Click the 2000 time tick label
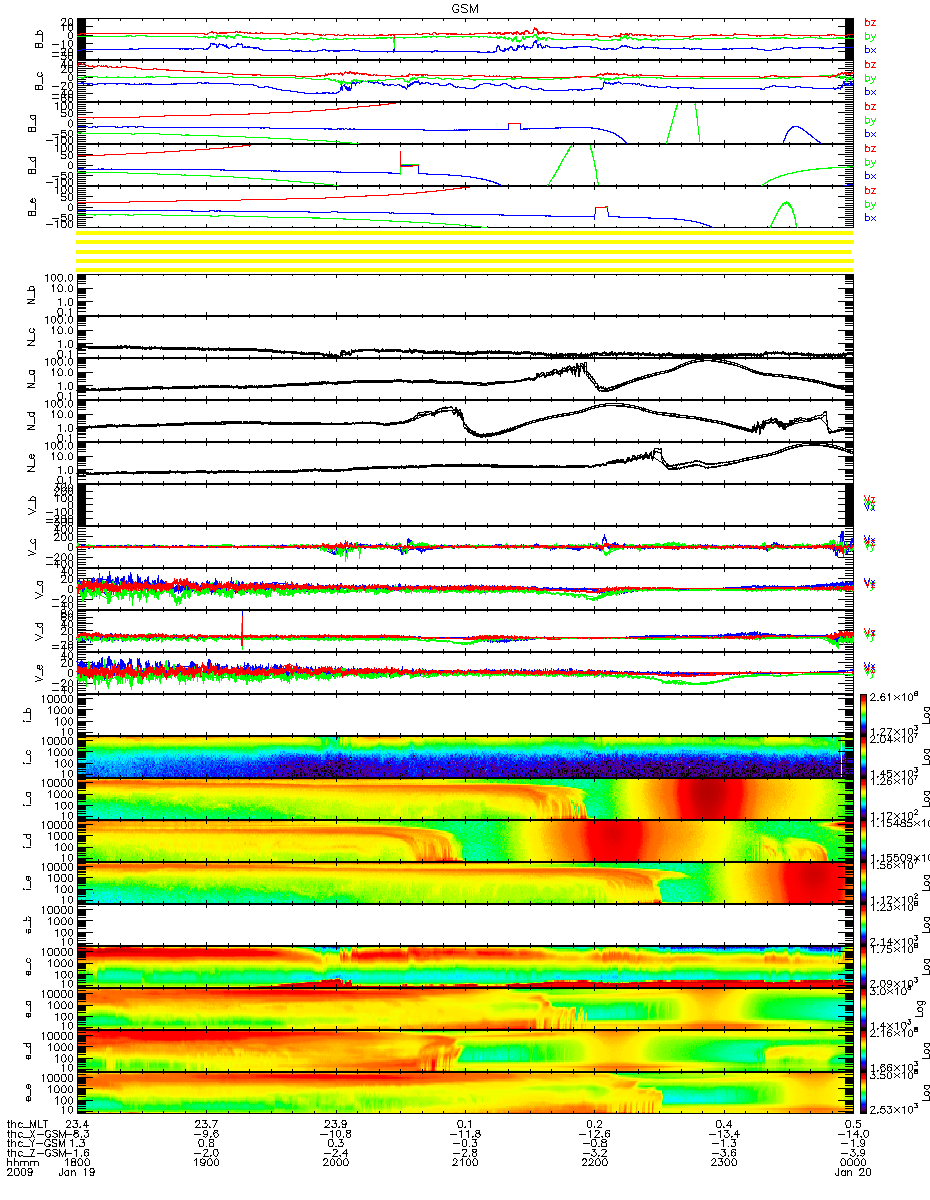930x1200 pixels. [336, 1162]
